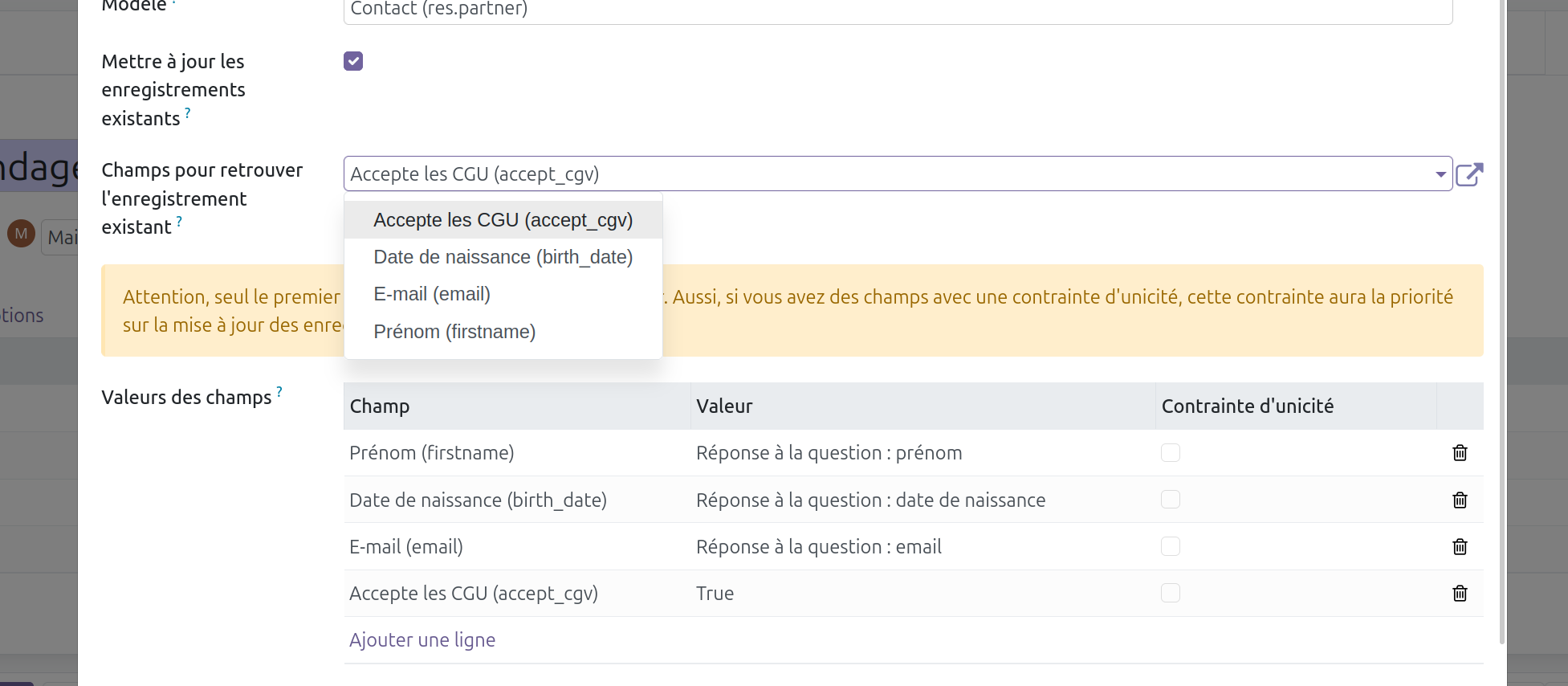Delete the Date de naissance row

pyautogui.click(x=1460, y=500)
